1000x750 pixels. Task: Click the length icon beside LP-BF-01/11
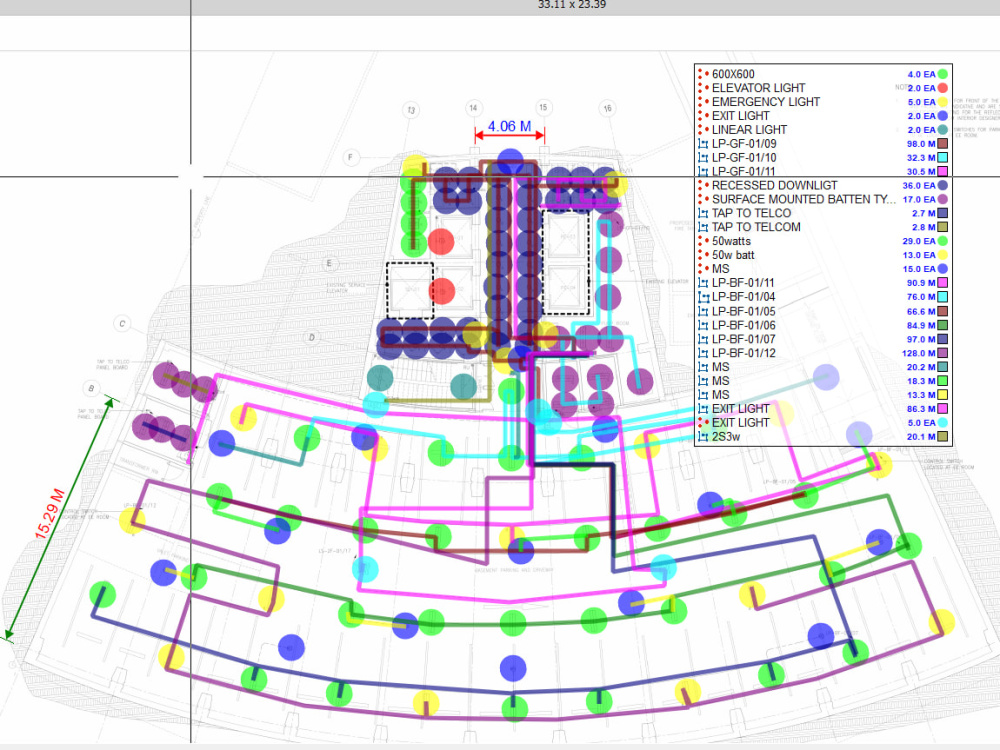703,283
